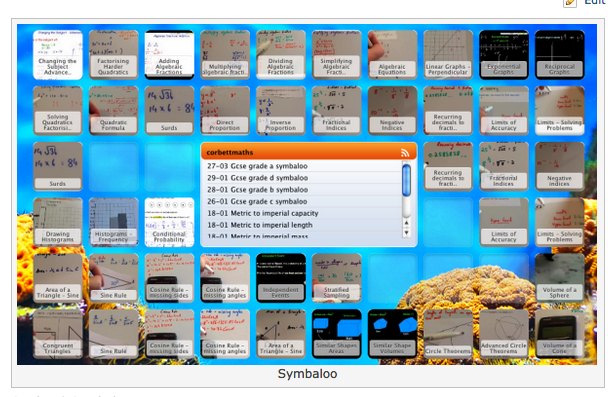The width and height of the screenshot is (608, 397).
Task: Open the Histograms Frequency tile
Action: tap(114, 222)
